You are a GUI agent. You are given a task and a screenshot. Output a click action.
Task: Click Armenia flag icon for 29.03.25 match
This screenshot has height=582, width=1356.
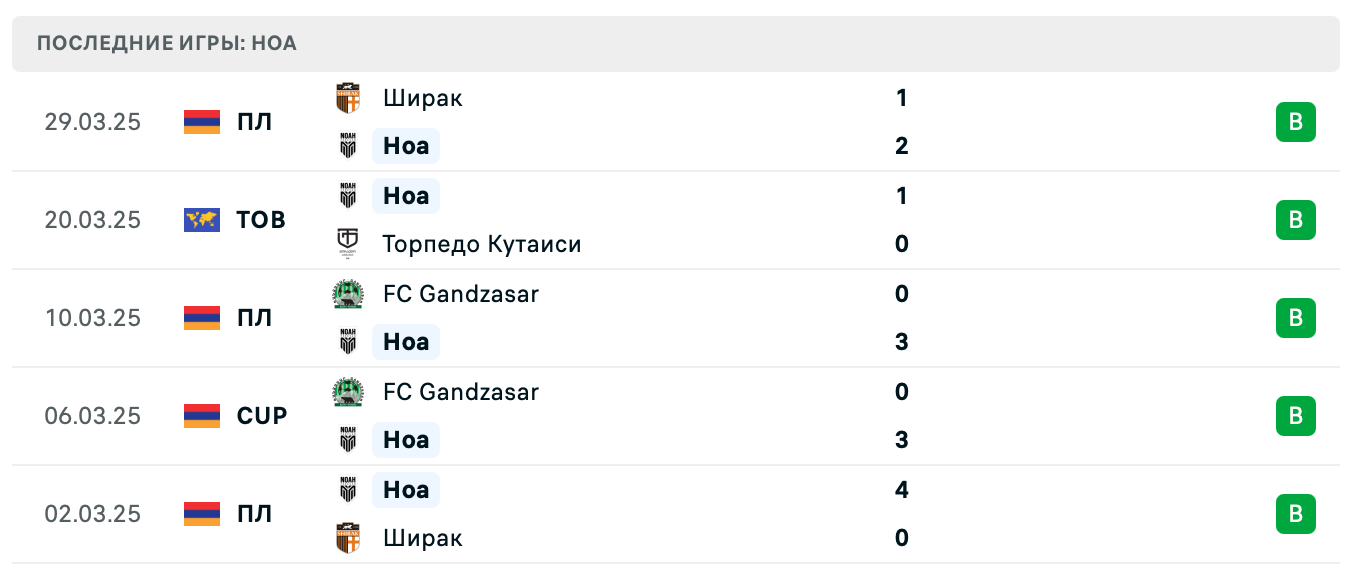[202, 122]
